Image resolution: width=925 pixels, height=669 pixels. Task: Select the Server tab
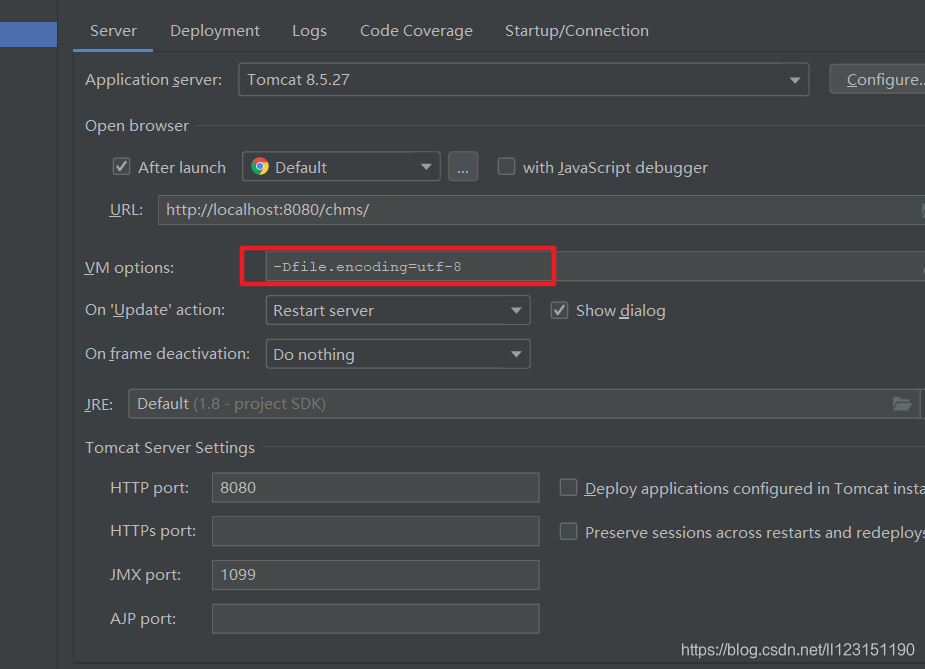(113, 31)
